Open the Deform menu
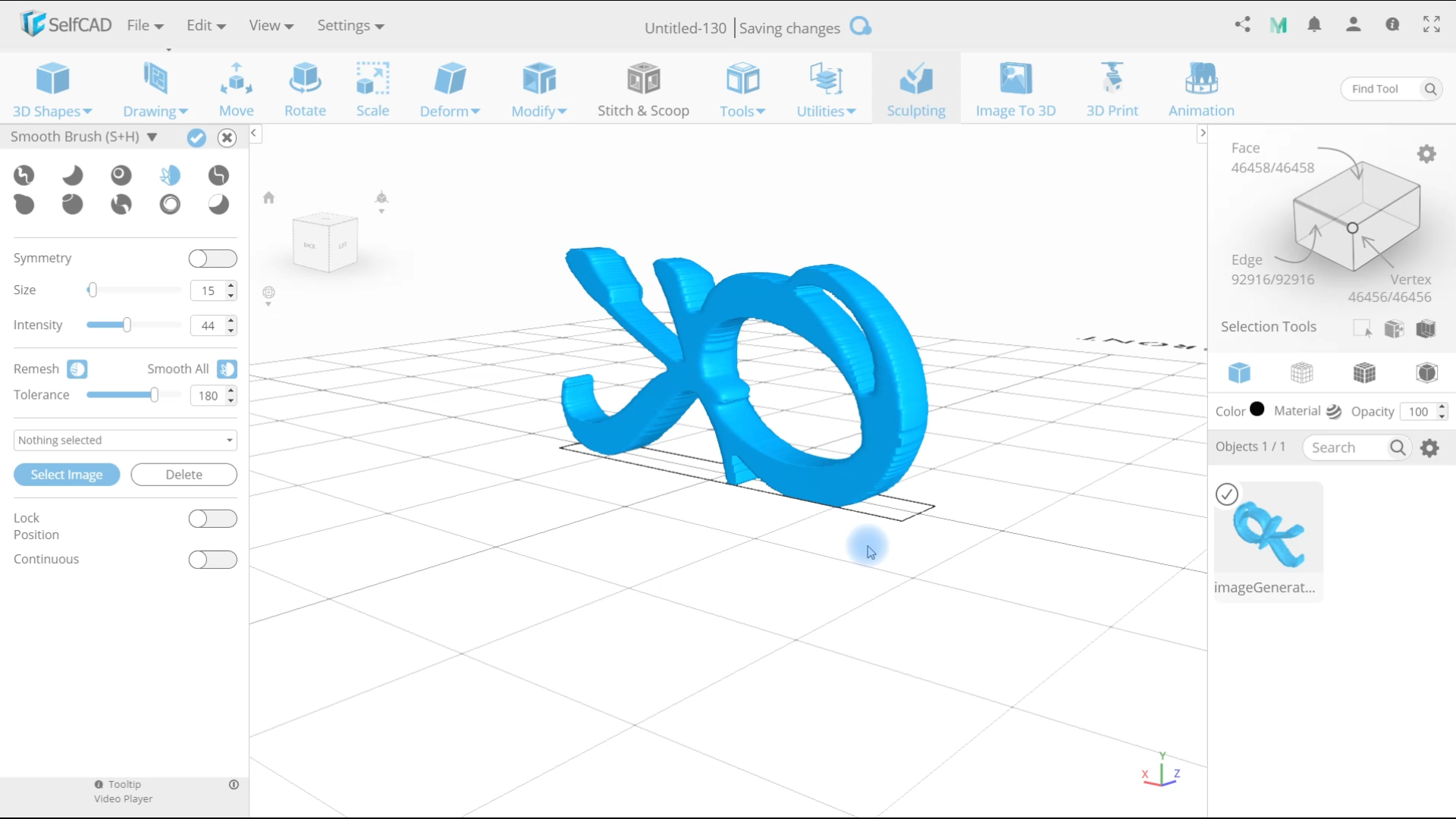This screenshot has height=819, width=1456. click(x=449, y=89)
